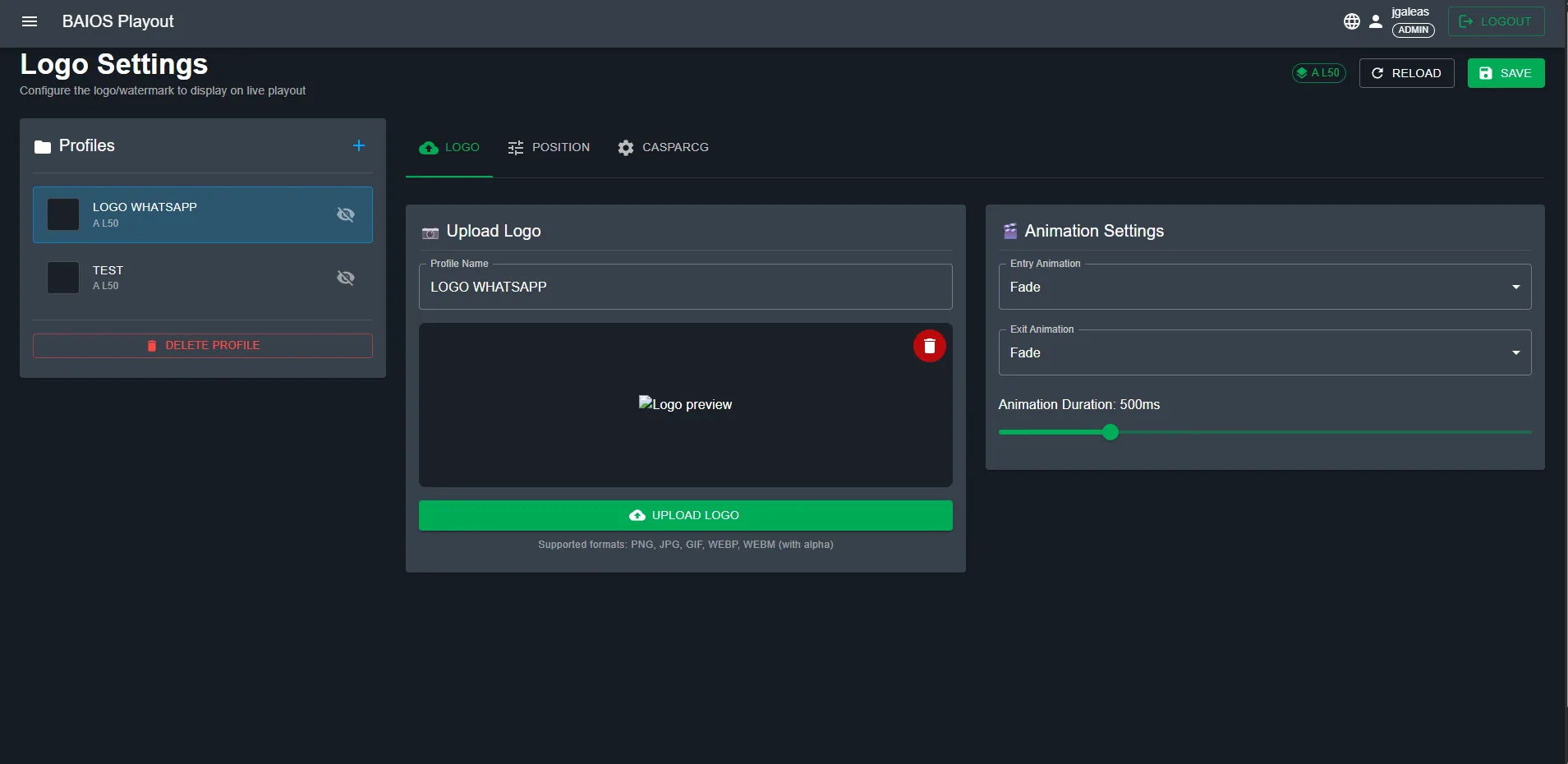Click the globe language icon
1568x764 pixels.
click(1352, 21)
